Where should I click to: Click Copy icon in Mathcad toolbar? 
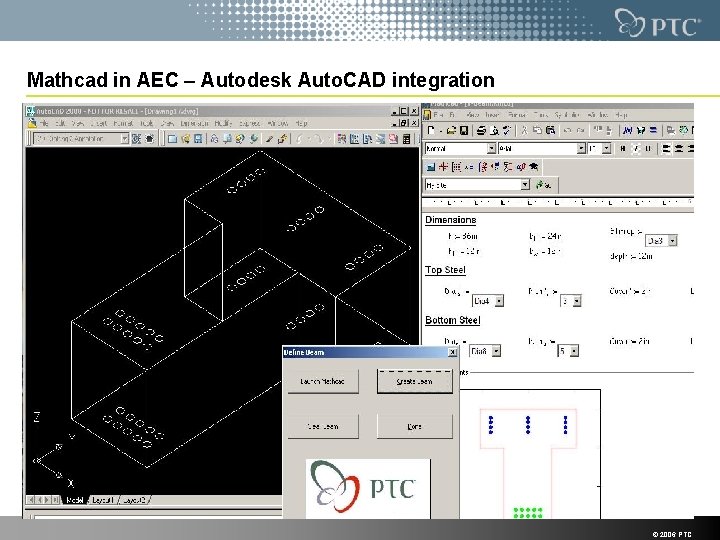537,130
